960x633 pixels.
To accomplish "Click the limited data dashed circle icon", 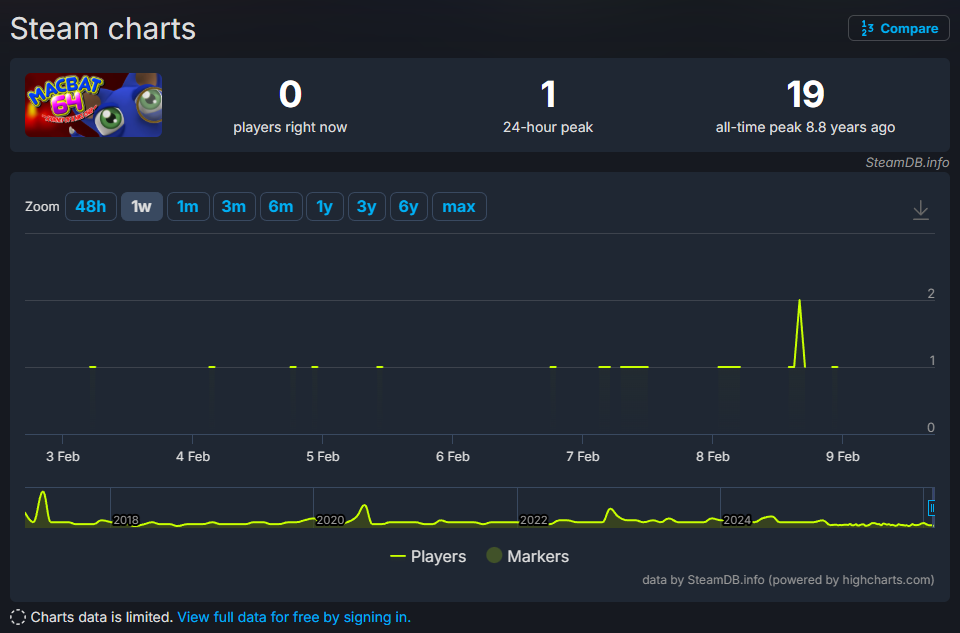I will tap(18, 617).
